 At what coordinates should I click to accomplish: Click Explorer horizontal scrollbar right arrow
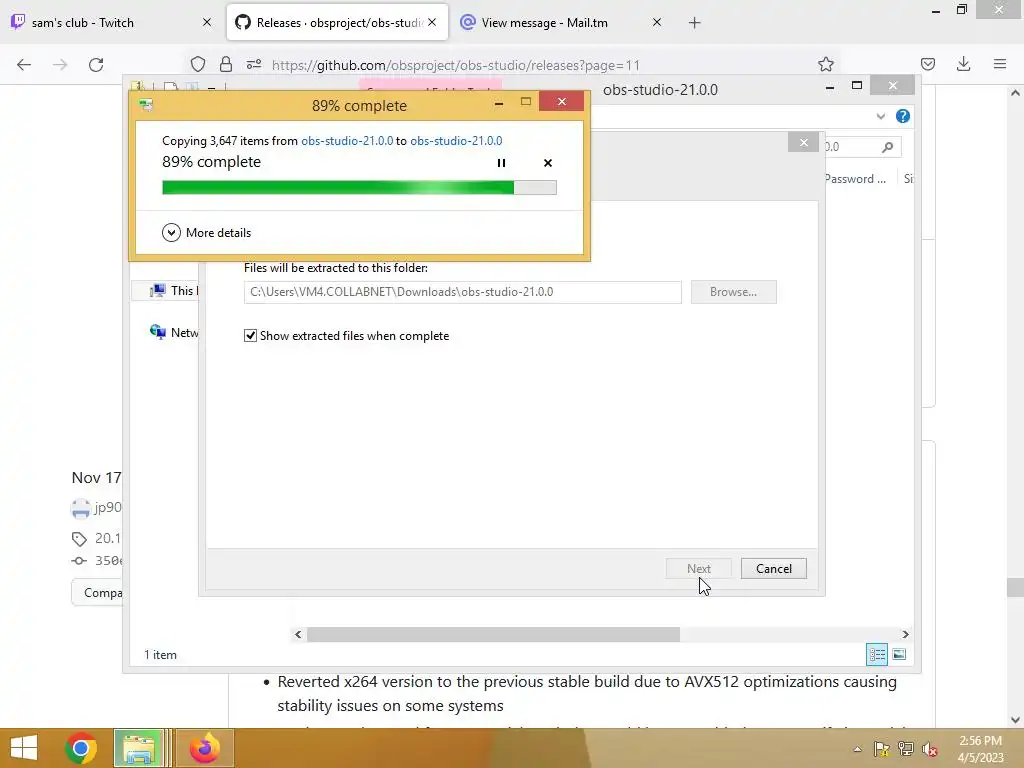click(905, 634)
